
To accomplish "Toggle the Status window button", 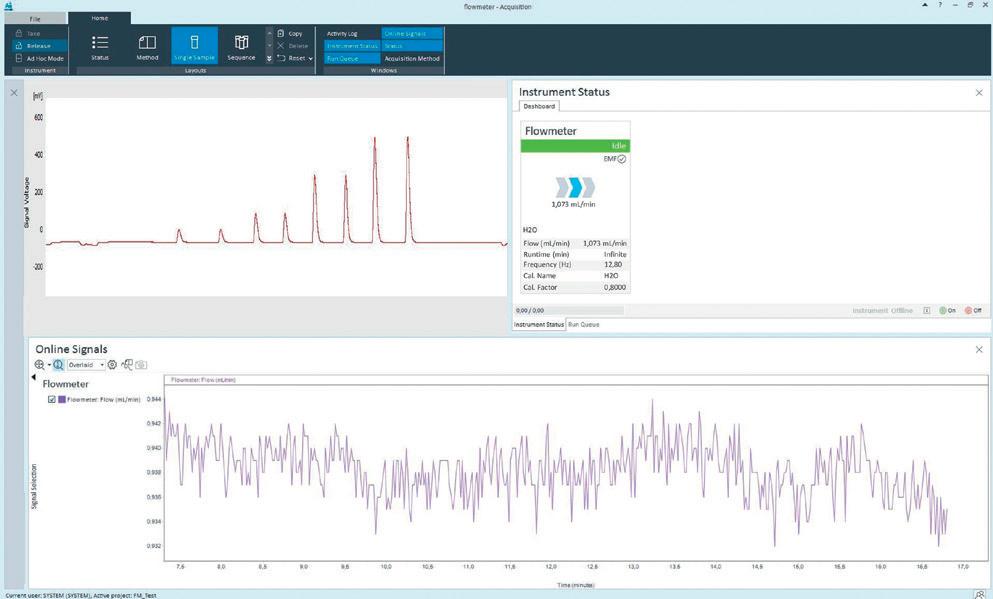I will click(x=412, y=46).
